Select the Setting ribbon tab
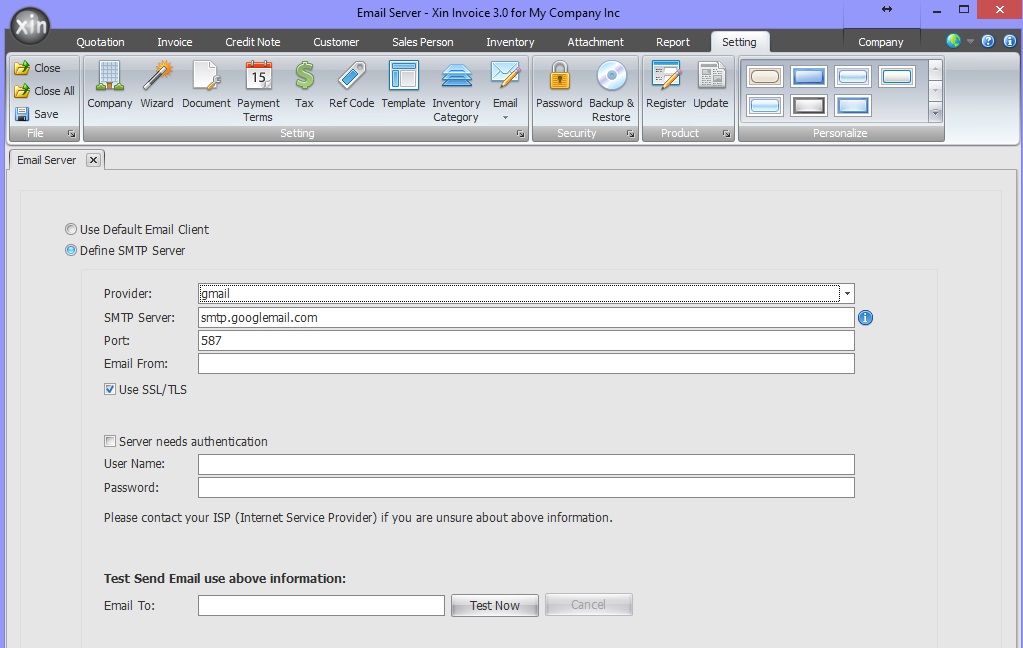This screenshot has height=648, width=1023. [x=739, y=42]
